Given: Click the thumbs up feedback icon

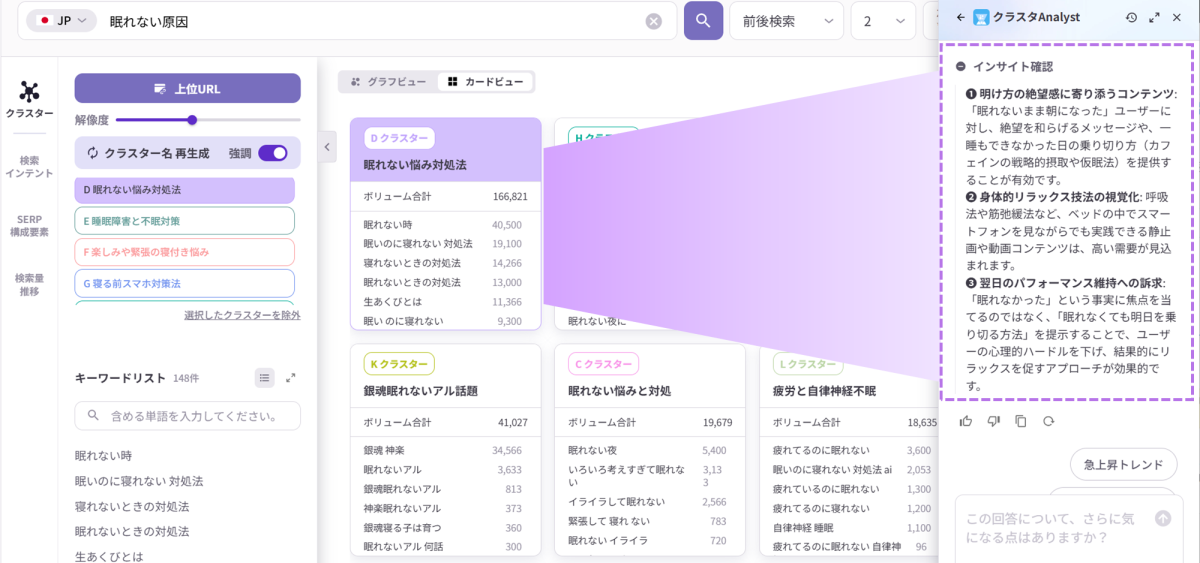Looking at the screenshot, I should [x=966, y=421].
